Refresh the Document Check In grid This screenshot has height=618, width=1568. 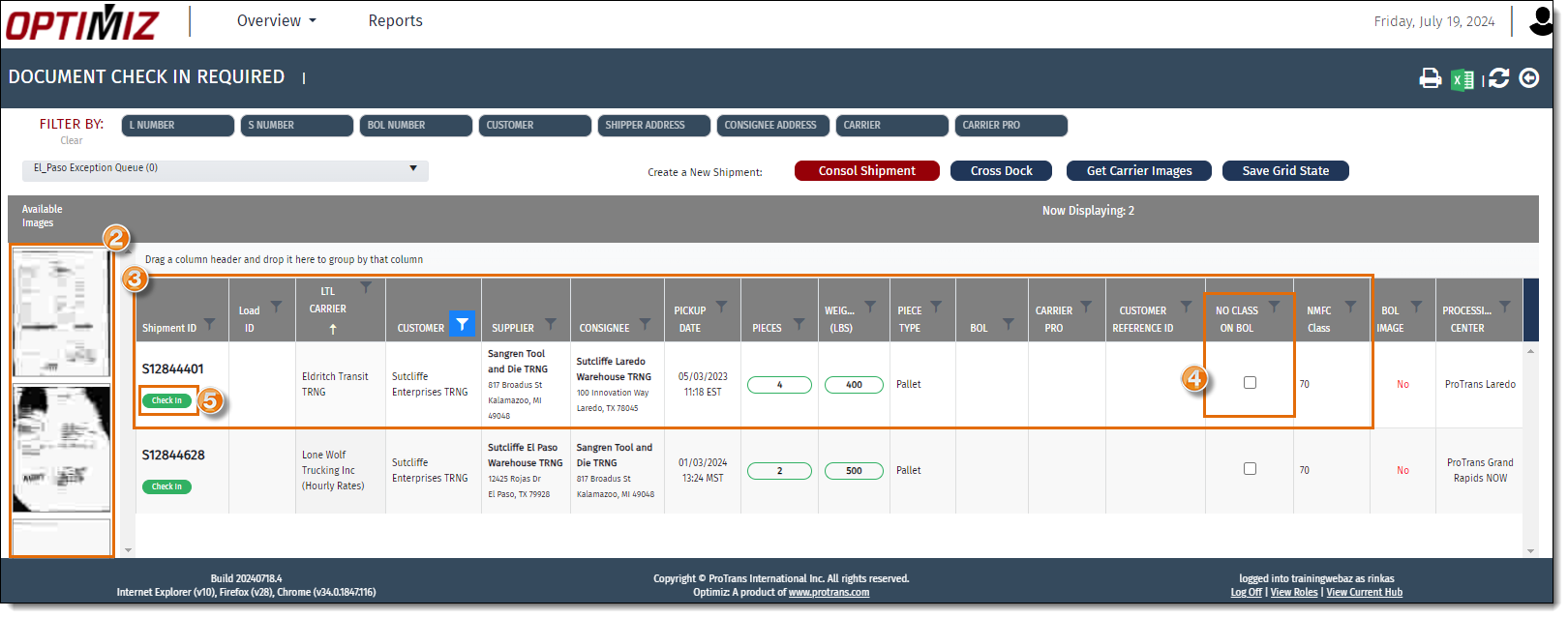pos(1498,78)
